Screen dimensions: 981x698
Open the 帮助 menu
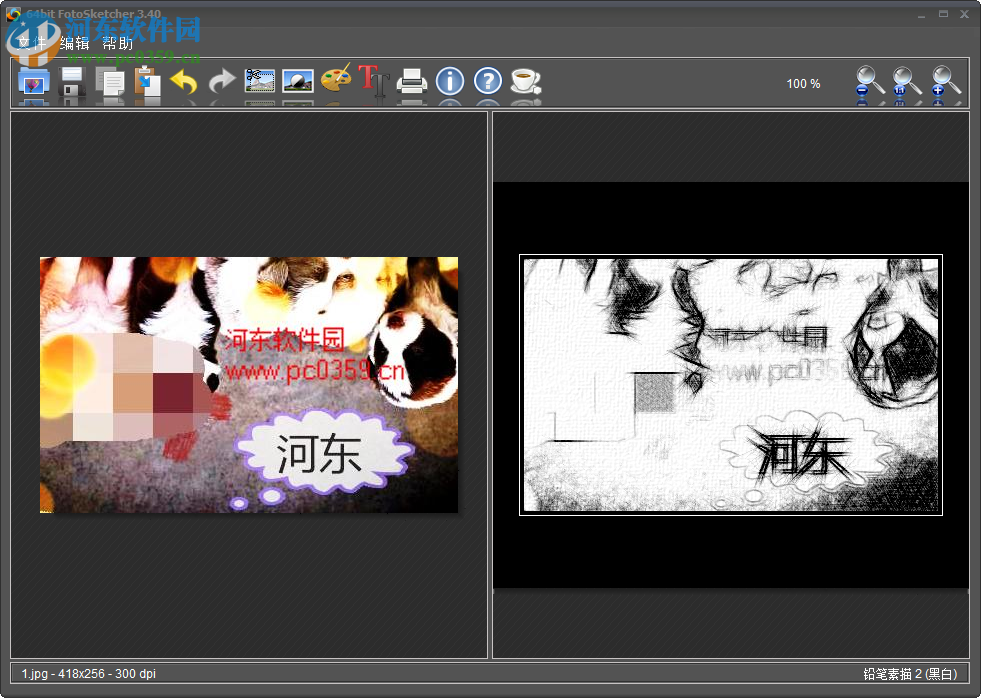pyautogui.click(x=113, y=43)
